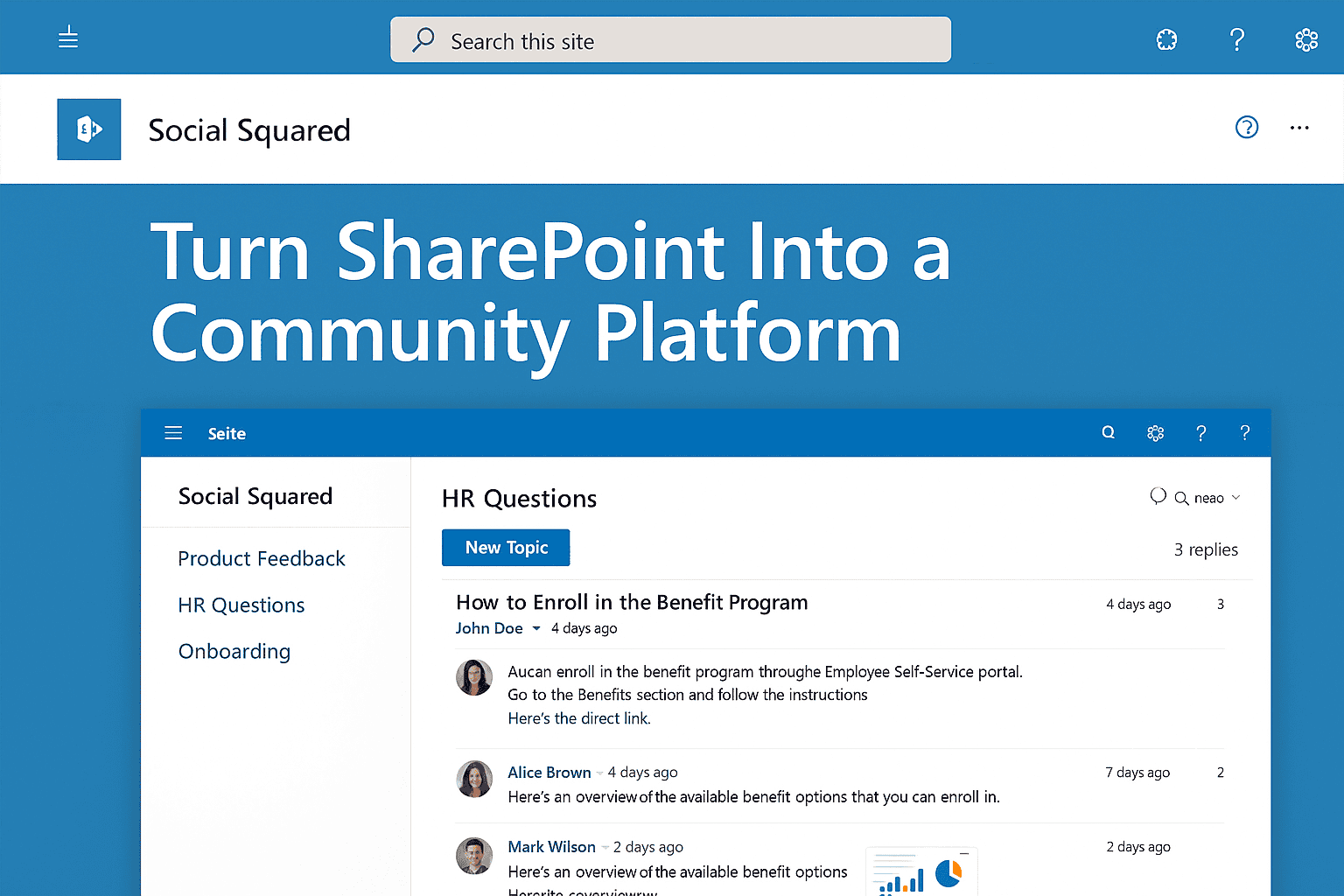Image resolution: width=1344 pixels, height=896 pixels.
Task: Click the circled help icon beside Social Squared
Action: (1246, 128)
